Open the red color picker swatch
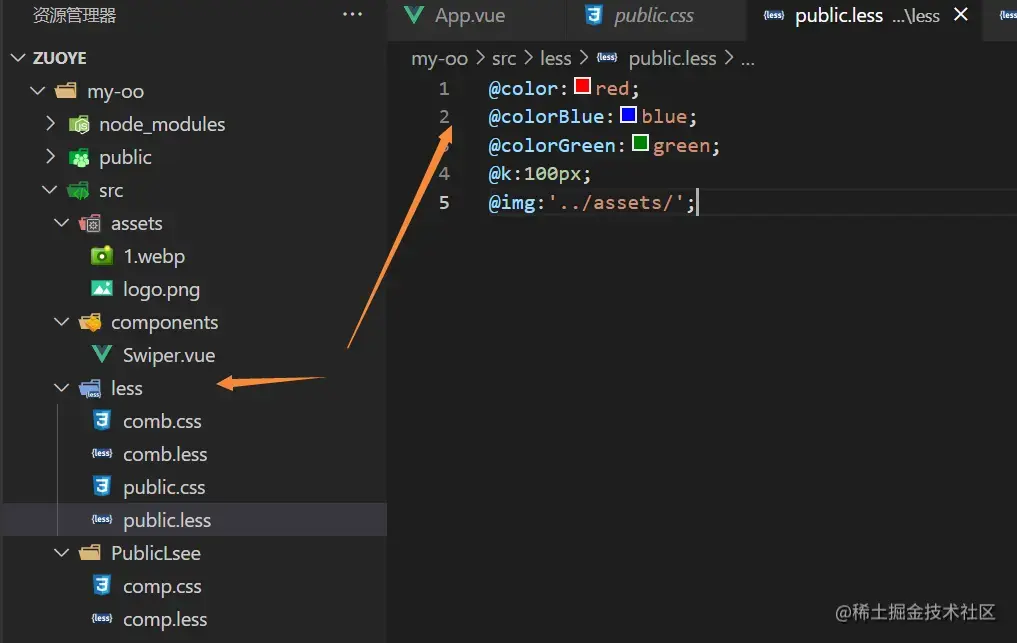Viewport: 1017px width, 643px height. click(582, 86)
